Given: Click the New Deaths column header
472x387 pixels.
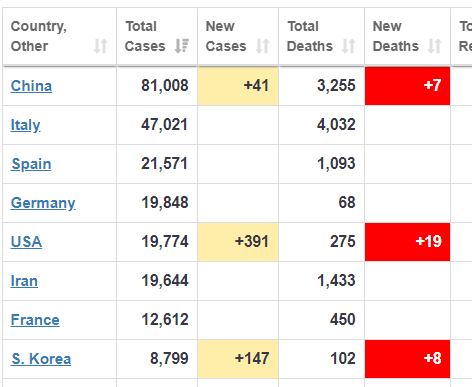Looking at the screenshot, I should (407, 36).
